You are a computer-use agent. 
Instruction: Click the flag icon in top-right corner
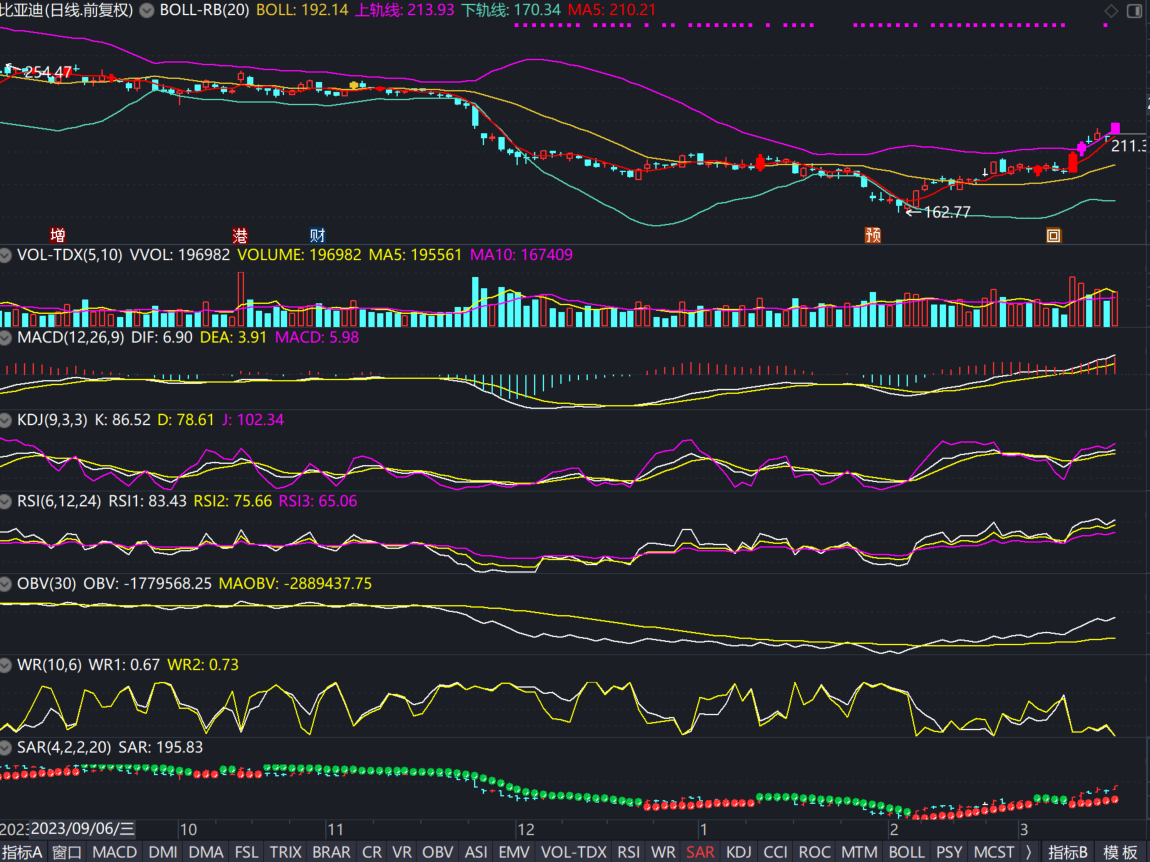tap(1134, 11)
